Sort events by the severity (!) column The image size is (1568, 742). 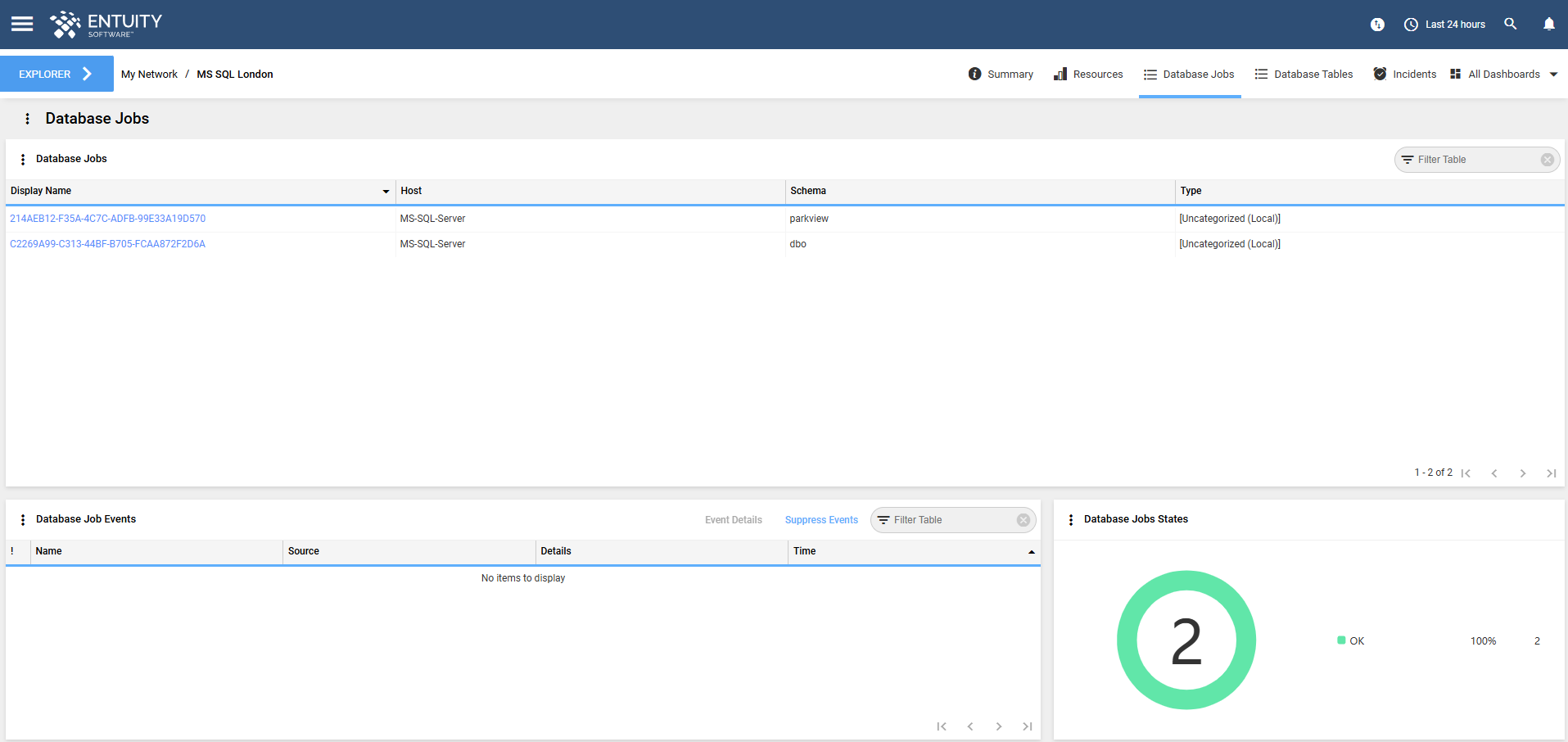coord(18,551)
